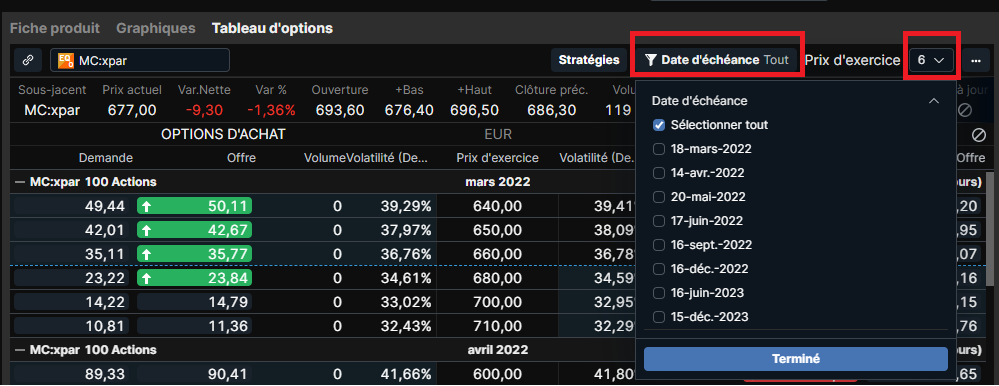Tick the 16-sept.-2022 checkbox
Image resolution: width=999 pixels, height=386 pixels.
(x=659, y=245)
